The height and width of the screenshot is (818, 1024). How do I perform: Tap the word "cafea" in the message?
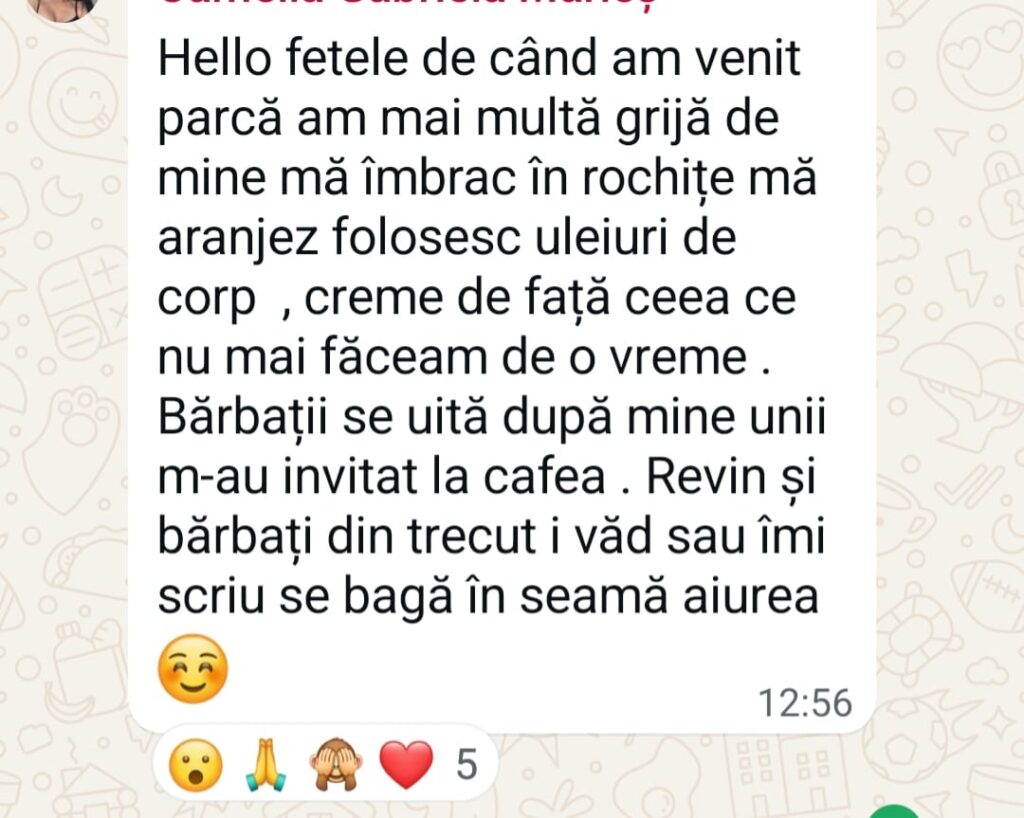545,477
